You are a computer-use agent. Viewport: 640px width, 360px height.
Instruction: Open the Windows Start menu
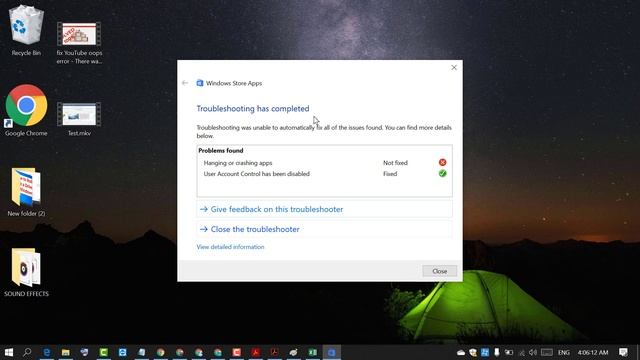coord(9,352)
